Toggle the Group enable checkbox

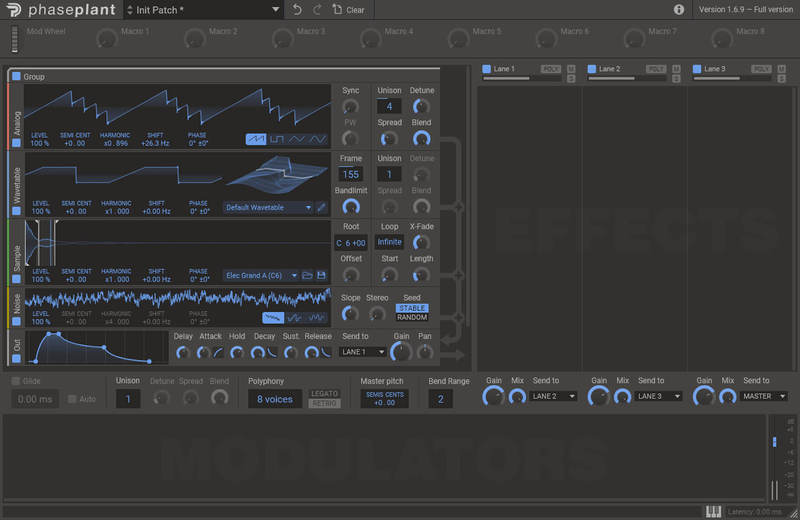tap(16, 76)
